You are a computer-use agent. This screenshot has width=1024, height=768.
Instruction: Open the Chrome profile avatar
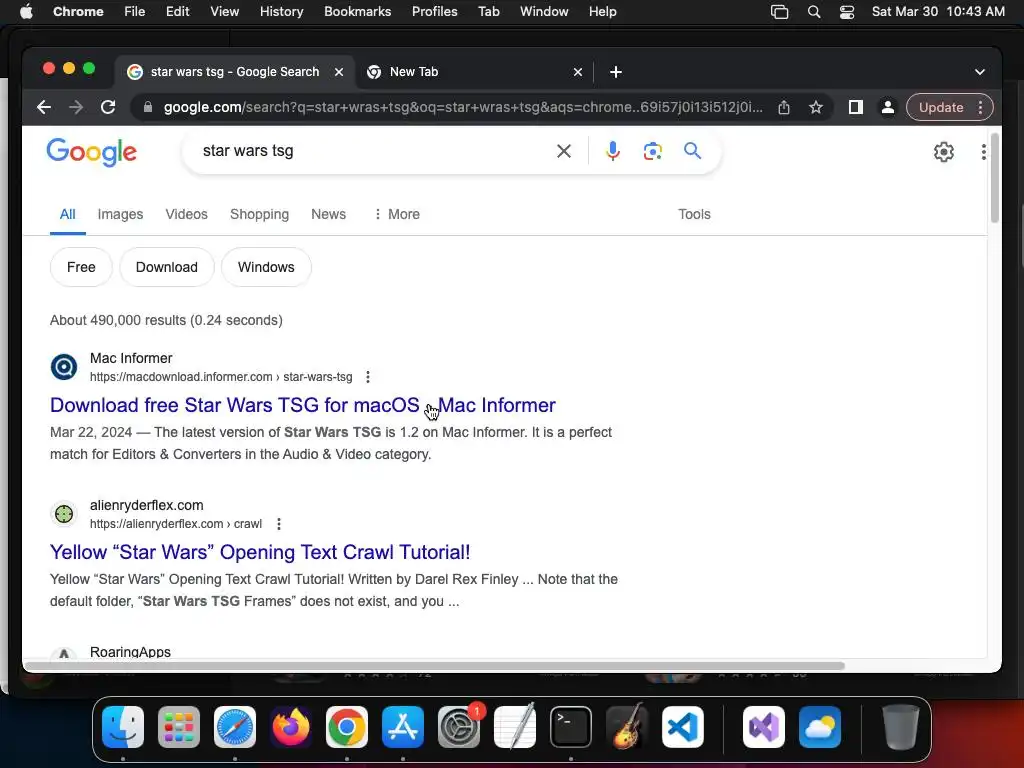[888, 107]
